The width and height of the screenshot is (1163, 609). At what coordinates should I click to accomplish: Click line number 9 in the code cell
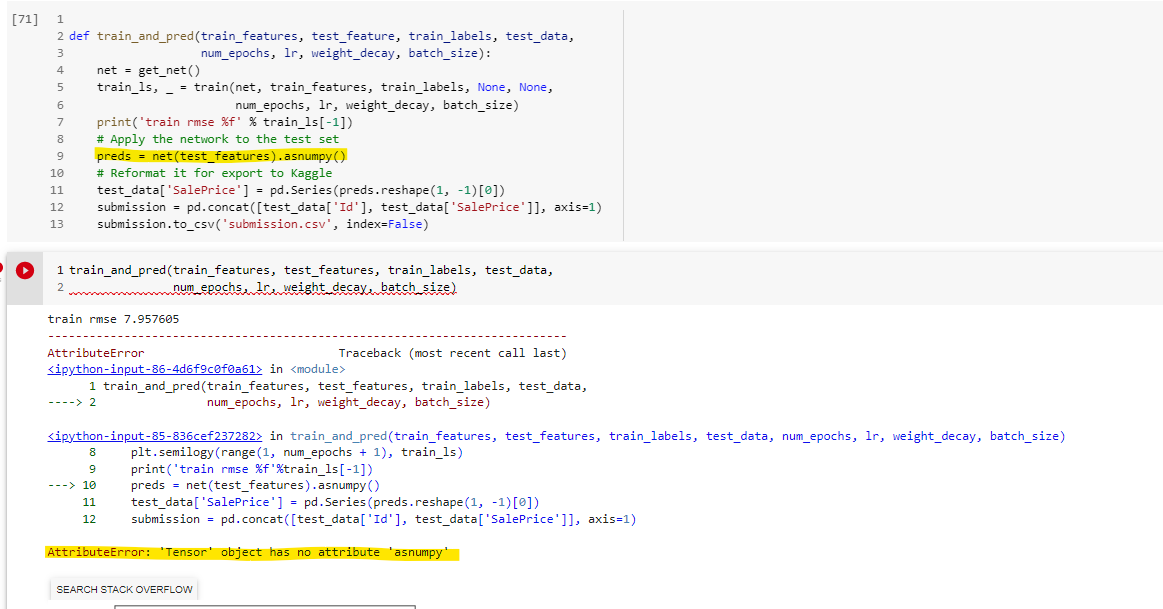(x=60, y=155)
